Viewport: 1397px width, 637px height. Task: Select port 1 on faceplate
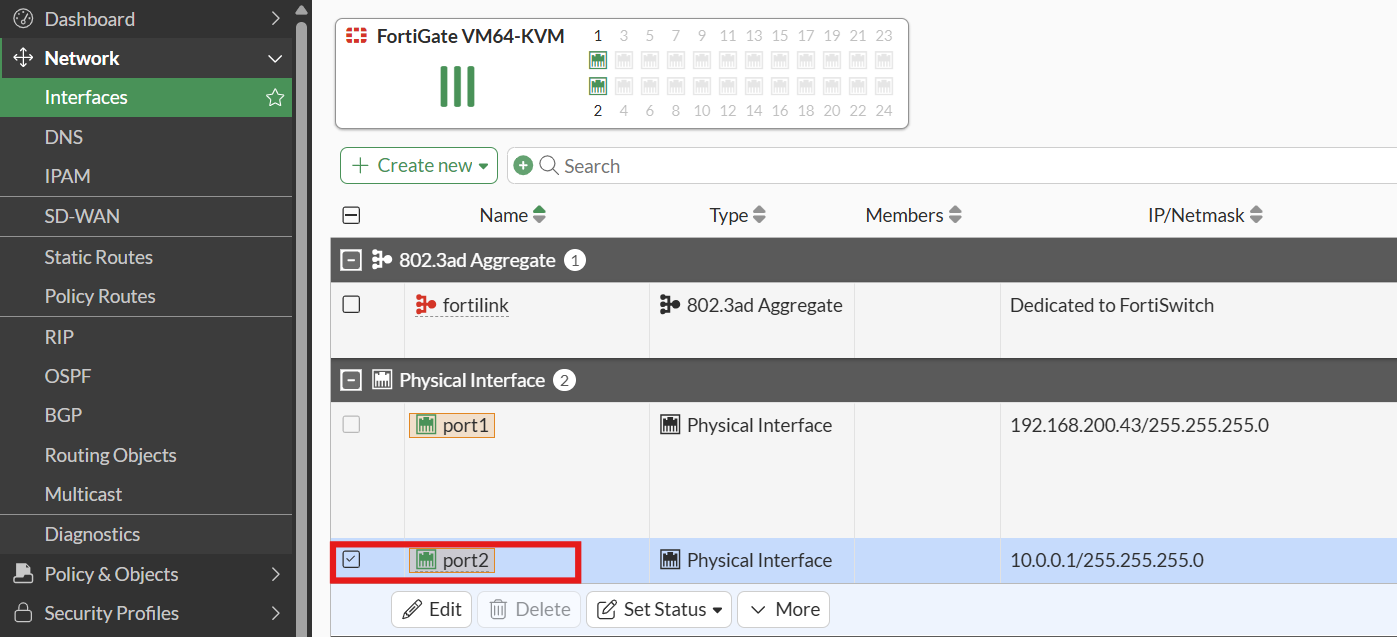[x=598, y=60]
